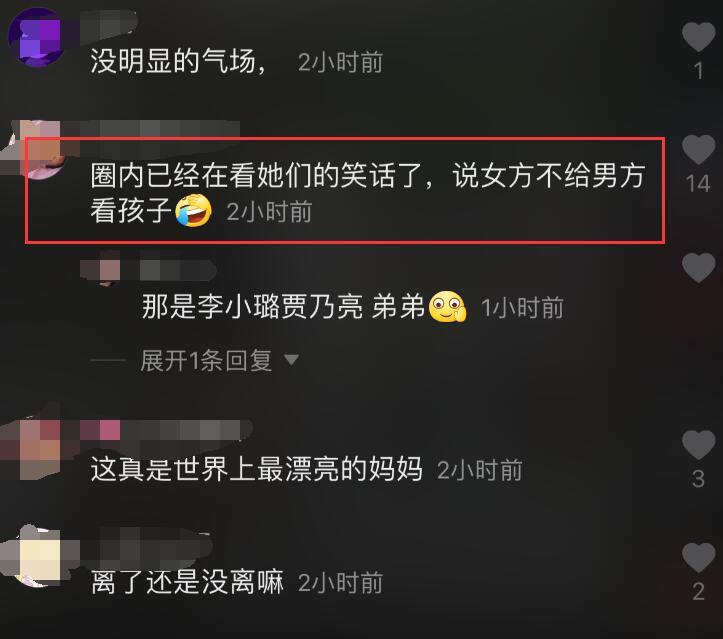This screenshot has height=639, width=723.
Task: Tap the comment "这真是世界上最漂亮的妈妈"
Action: [x=256, y=469]
